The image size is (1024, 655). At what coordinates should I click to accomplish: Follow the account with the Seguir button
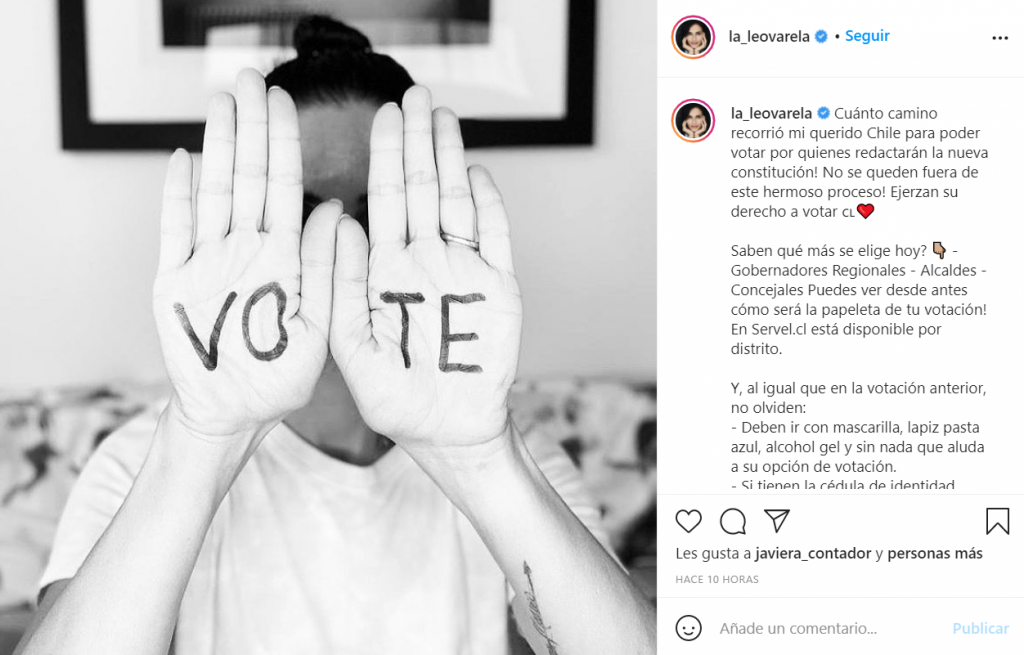(x=867, y=36)
